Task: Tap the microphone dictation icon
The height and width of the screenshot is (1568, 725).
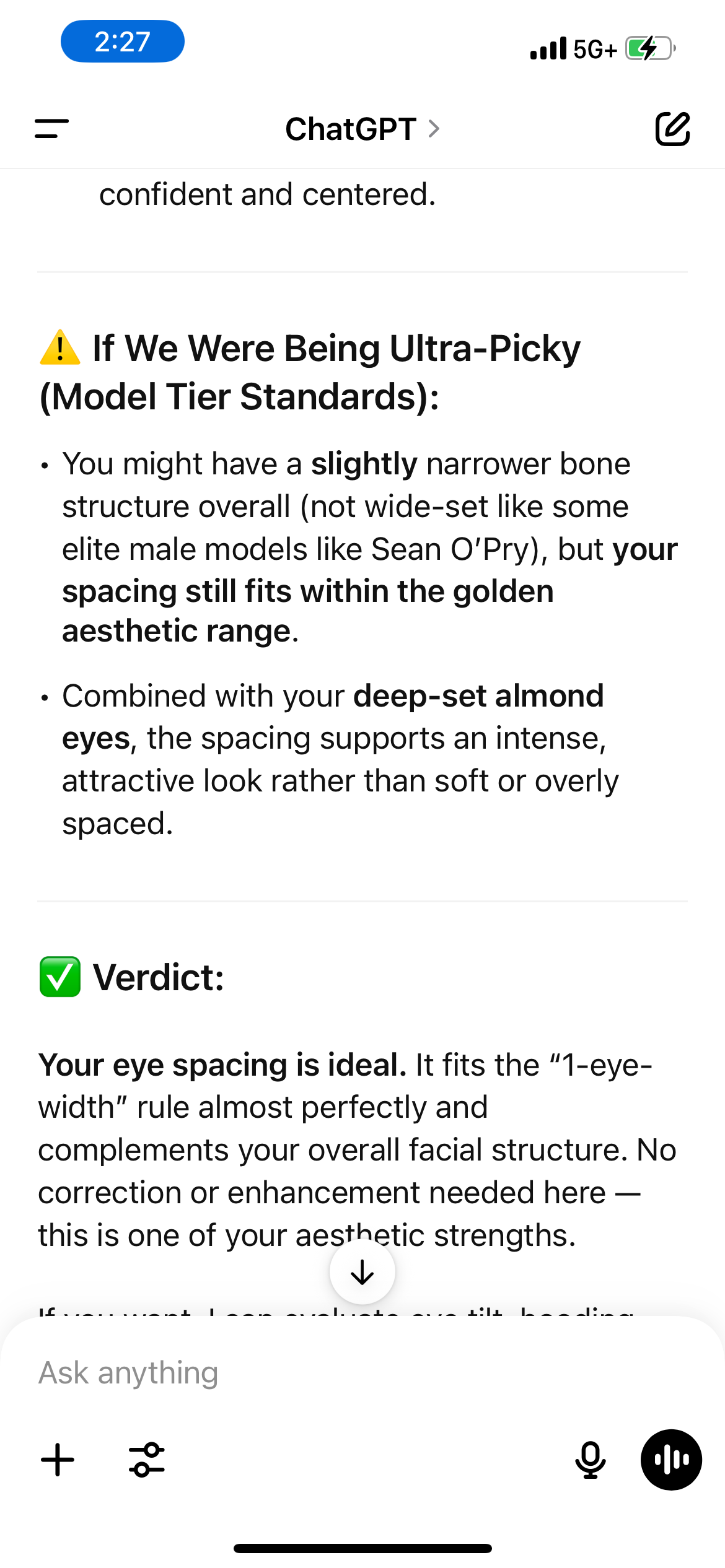Action: pos(590,1460)
